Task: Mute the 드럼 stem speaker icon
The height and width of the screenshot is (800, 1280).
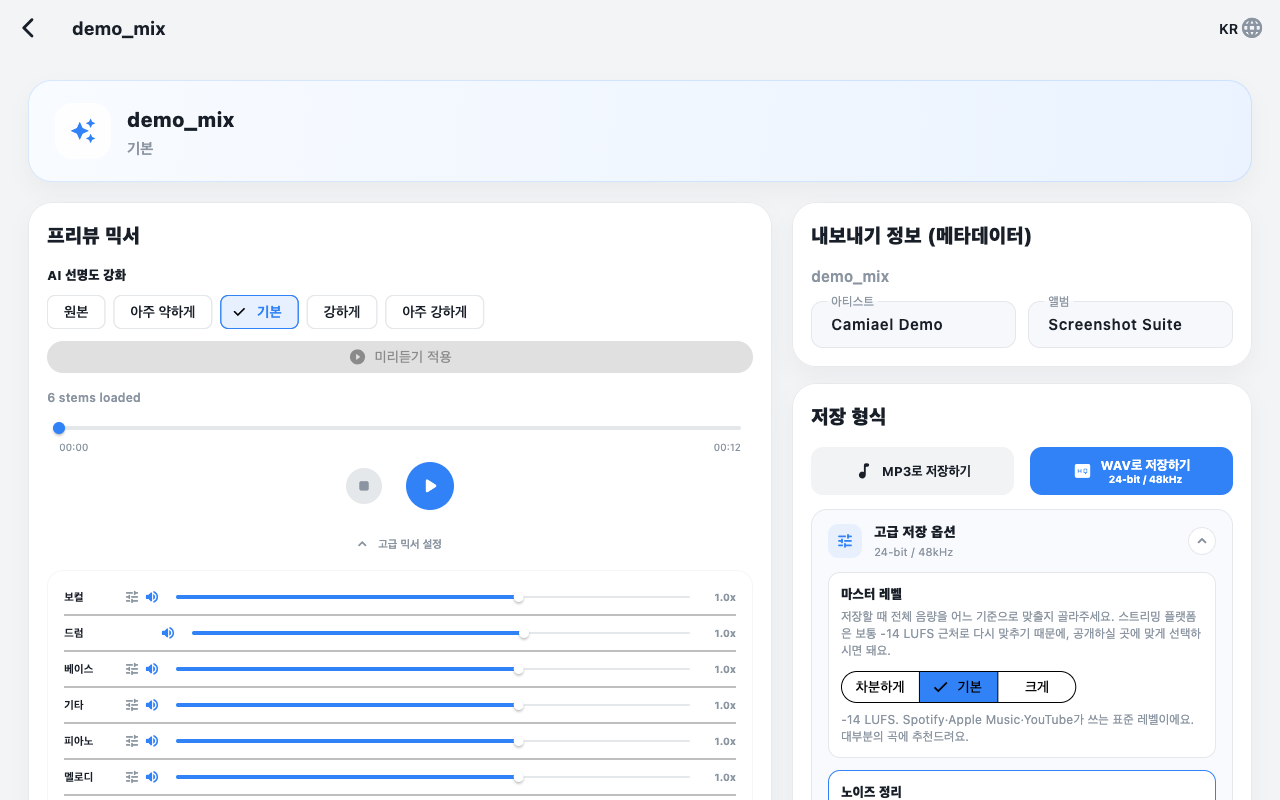Action: 168,633
